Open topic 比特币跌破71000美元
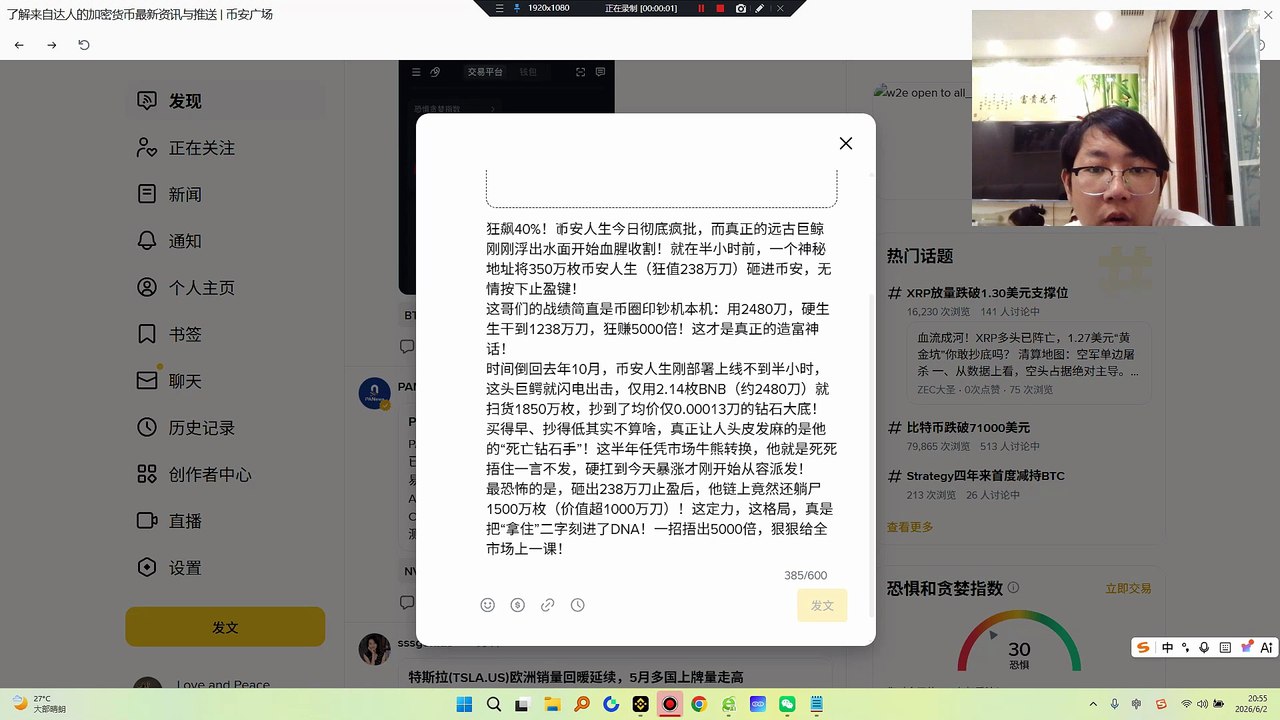 (x=968, y=428)
